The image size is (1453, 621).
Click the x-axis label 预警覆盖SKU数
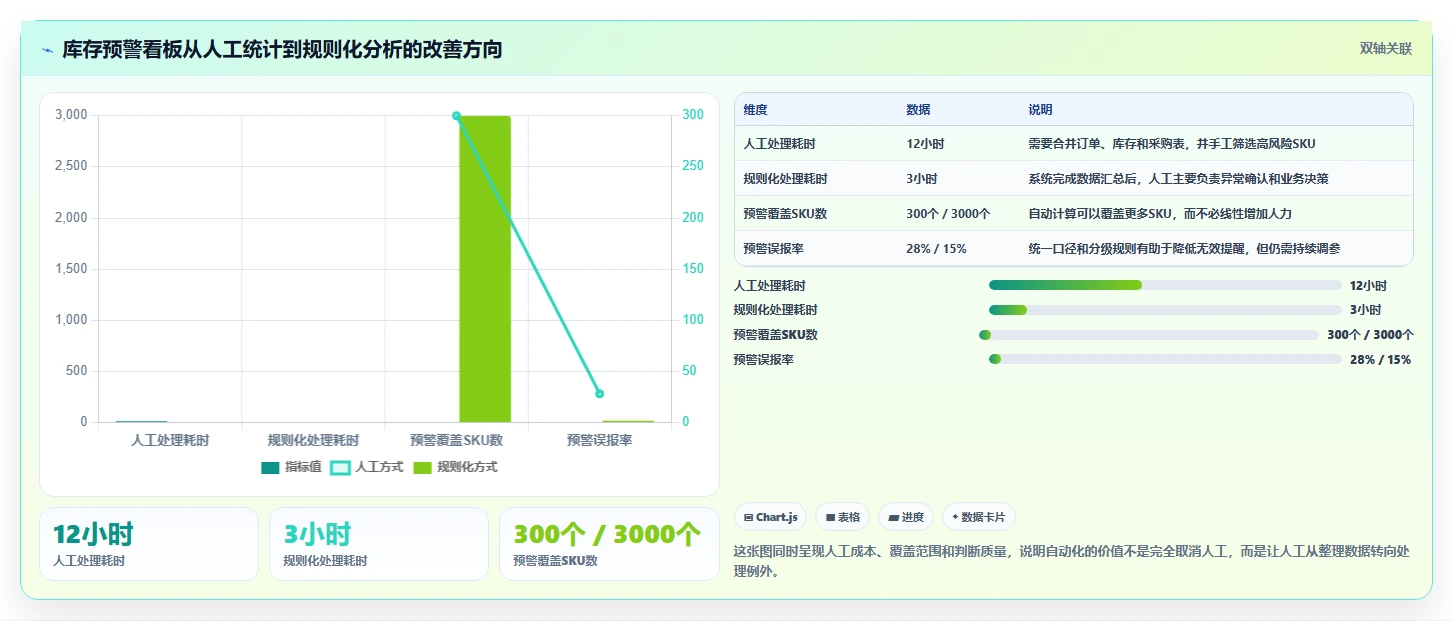(x=456, y=440)
